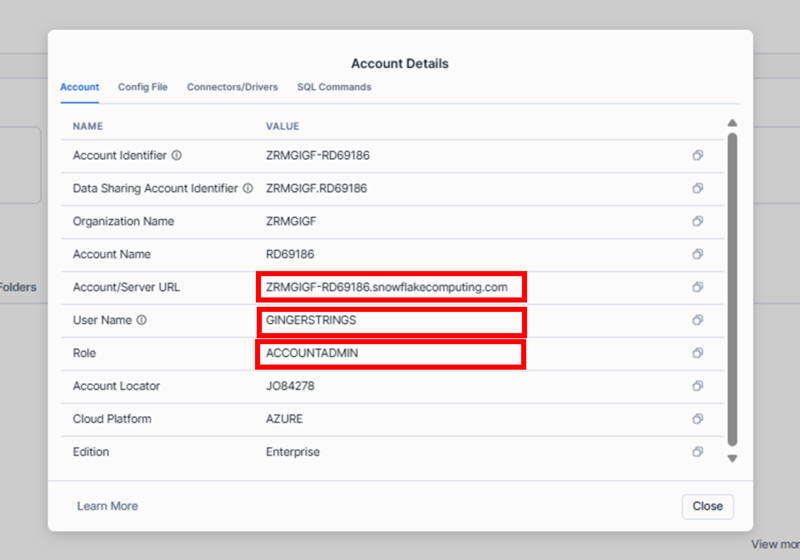Switch to the Account tab

(x=80, y=87)
